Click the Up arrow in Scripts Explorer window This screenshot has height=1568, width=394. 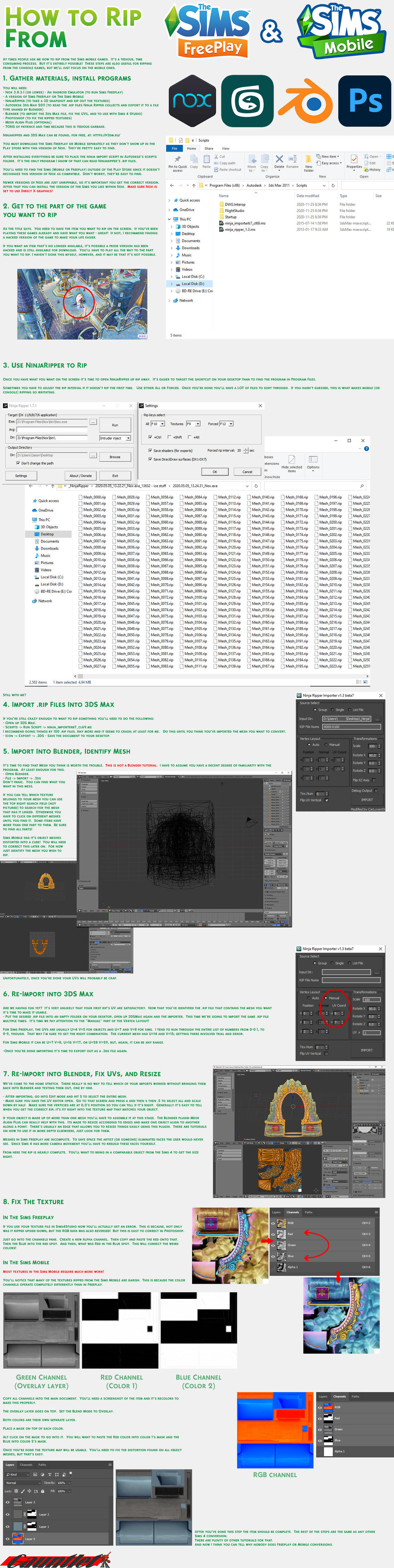pyautogui.click(x=194, y=185)
